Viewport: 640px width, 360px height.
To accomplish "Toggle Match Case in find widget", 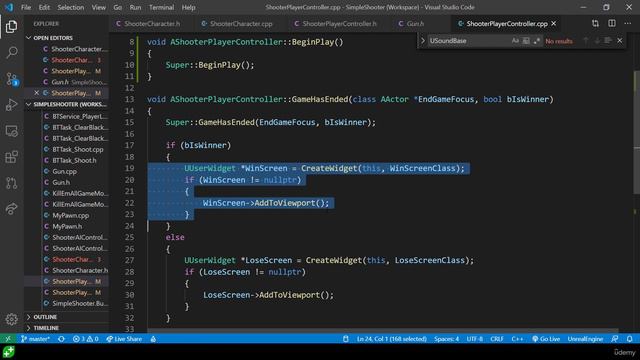I will pos(515,41).
